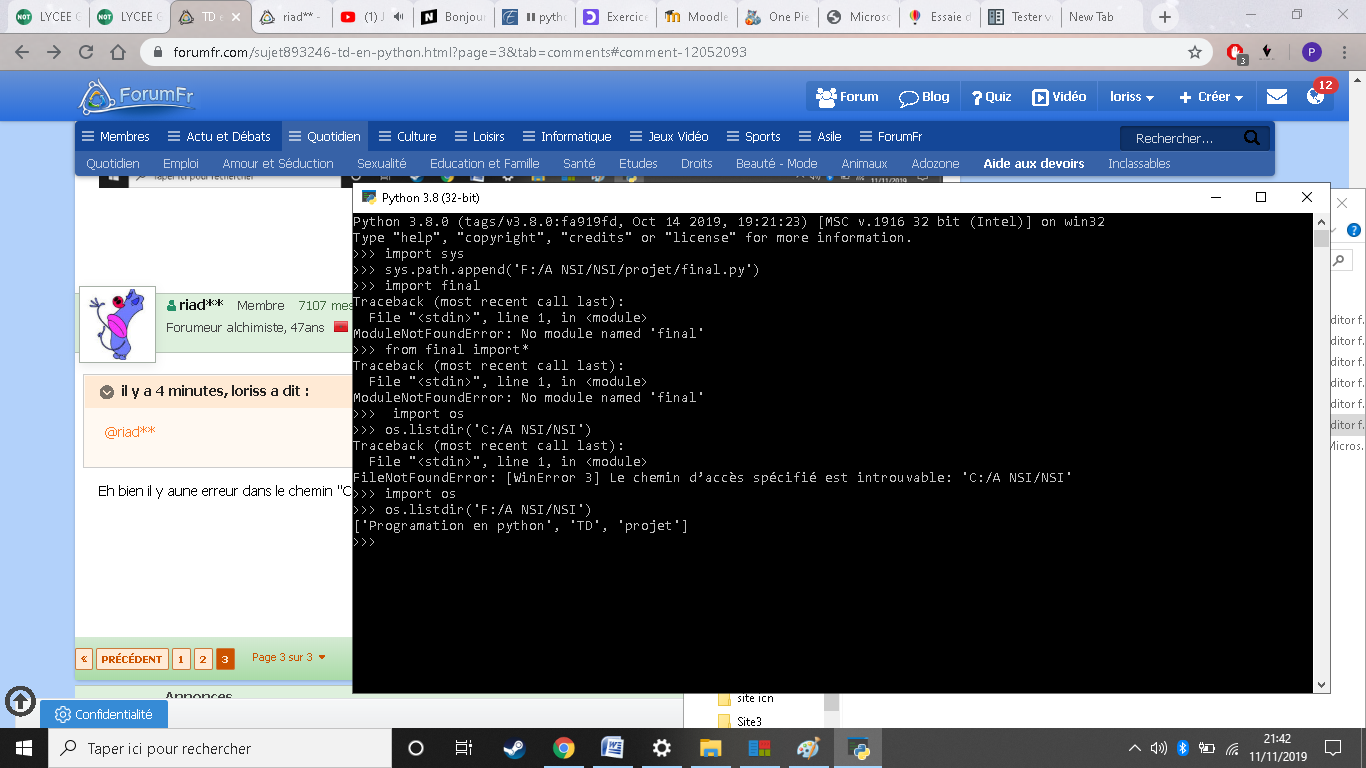Image resolution: width=1366 pixels, height=768 pixels.
Task: Select the Education et Famille link
Action: [484, 163]
